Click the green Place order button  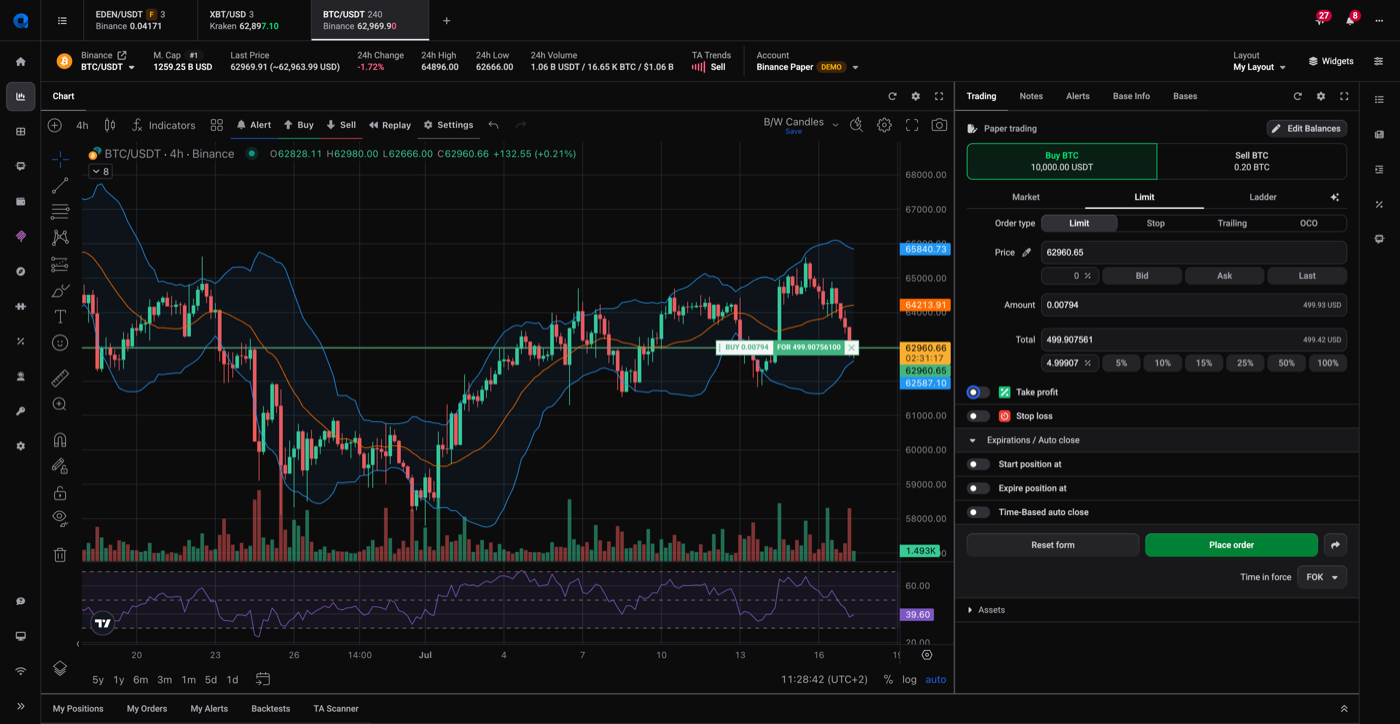(1231, 545)
